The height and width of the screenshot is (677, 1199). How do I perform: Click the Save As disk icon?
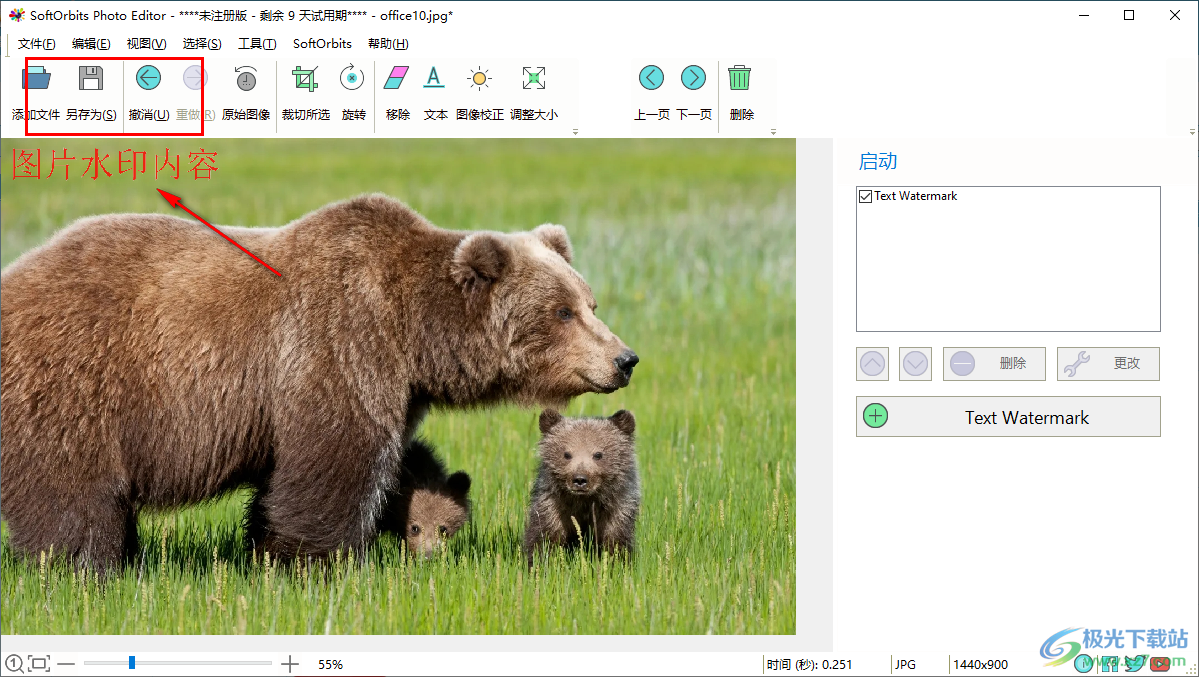point(91,77)
